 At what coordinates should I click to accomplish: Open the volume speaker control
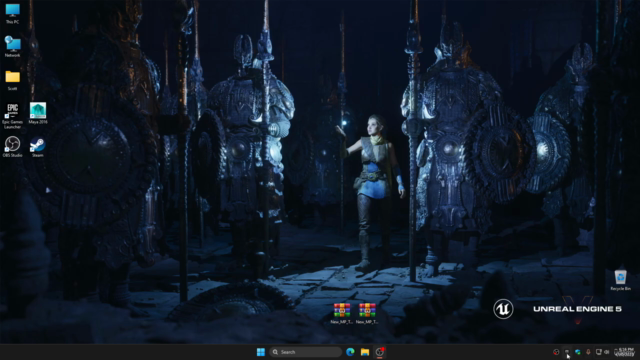click(x=607, y=352)
